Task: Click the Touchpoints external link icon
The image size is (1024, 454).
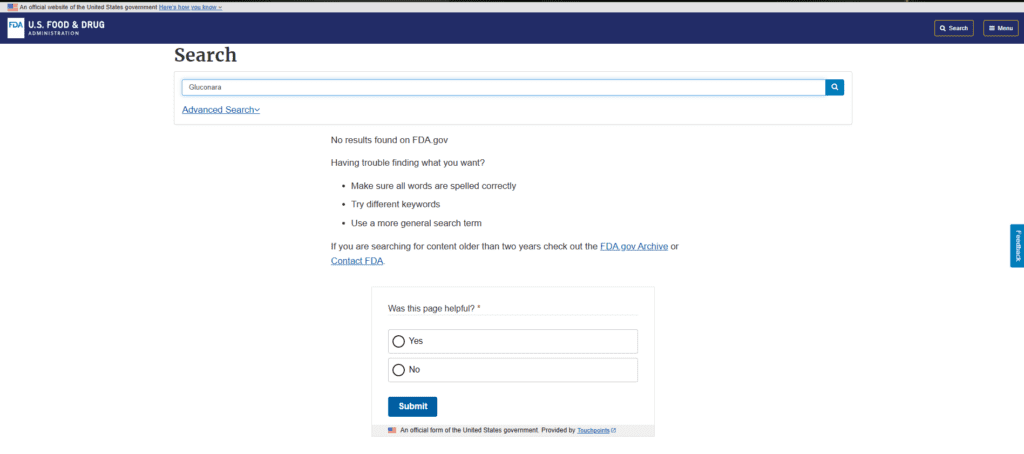Action: (613, 430)
